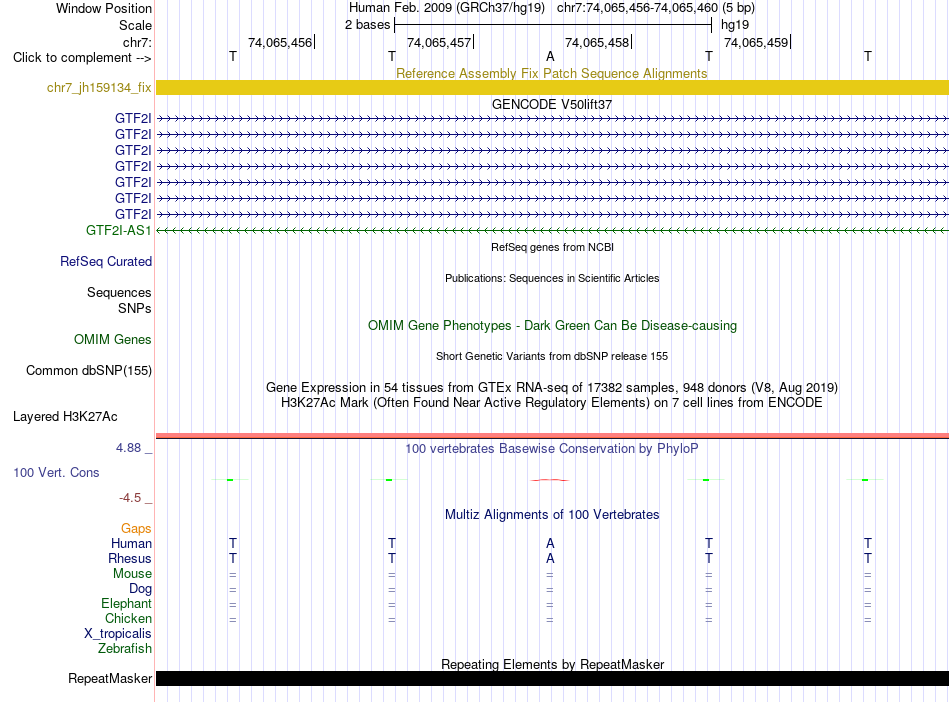The height and width of the screenshot is (702, 950).
Task: Click the Common dbSNP(155) track label
Action: coord(88,370)
